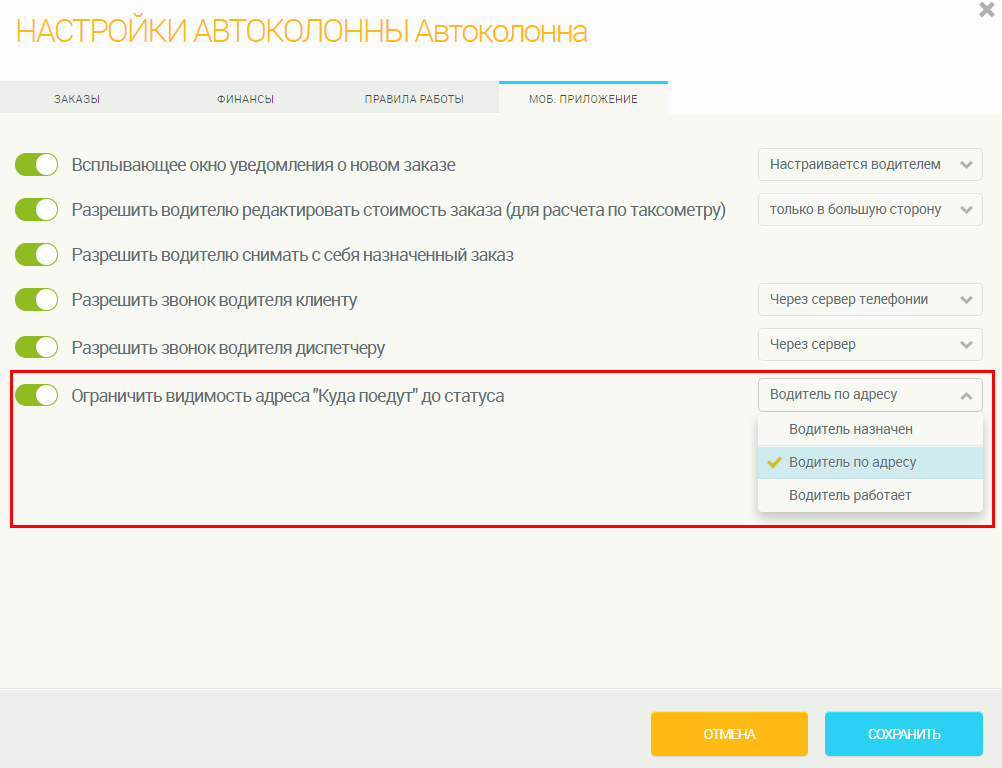The height and width of the screenshot is (768, 1002).
Task: Disable limiting "Куда поедут" address visibility
Action: point(37,395)
